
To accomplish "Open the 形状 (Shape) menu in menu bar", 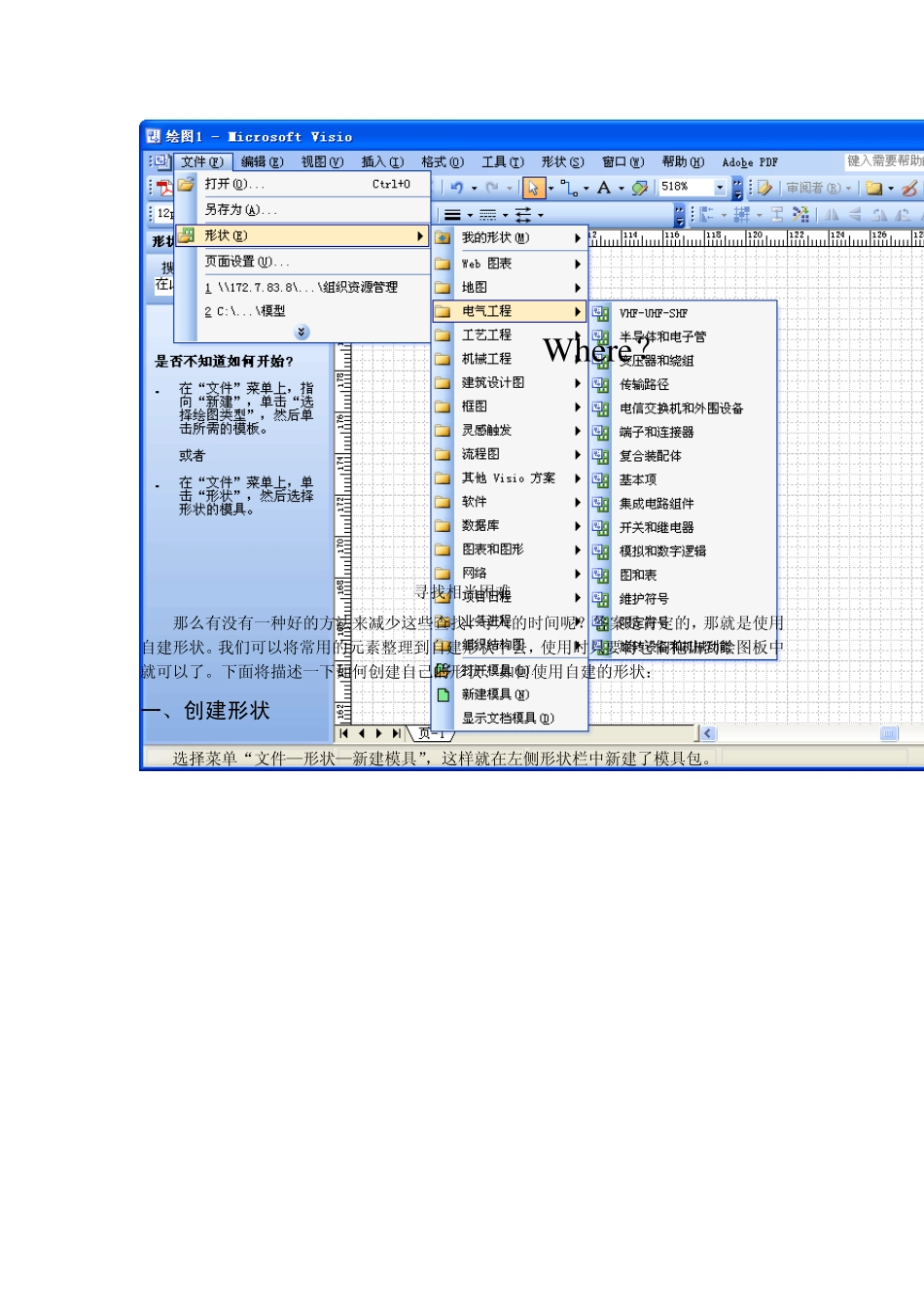I will coord(563,162).
